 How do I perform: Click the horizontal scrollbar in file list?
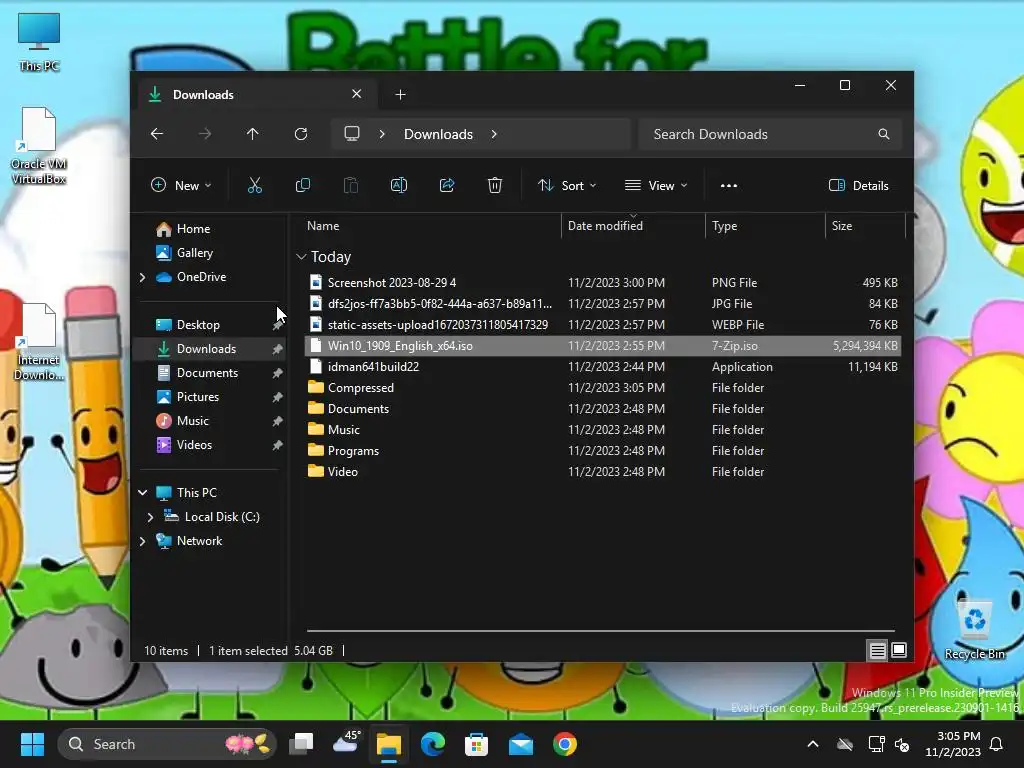tap(600, 631)
